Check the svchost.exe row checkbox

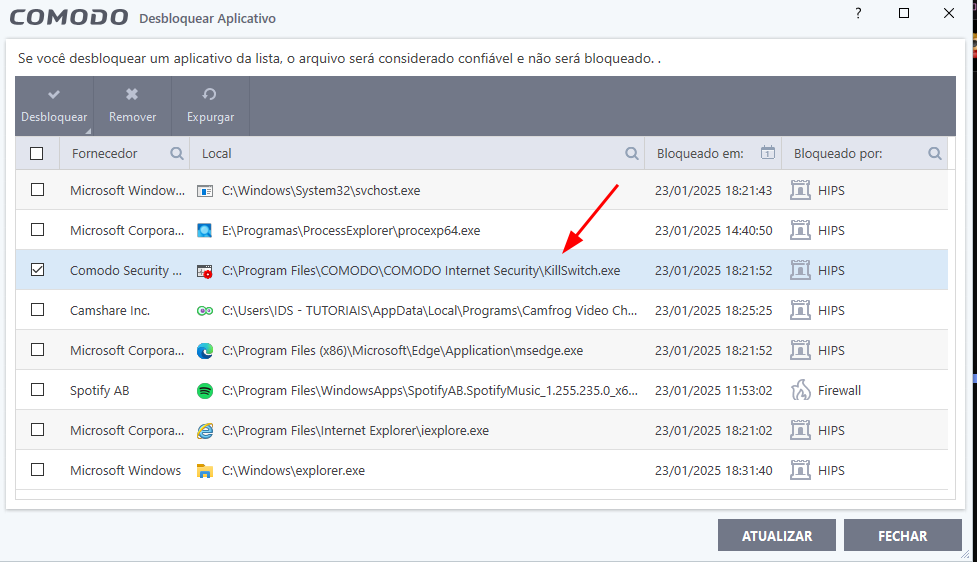37,190
